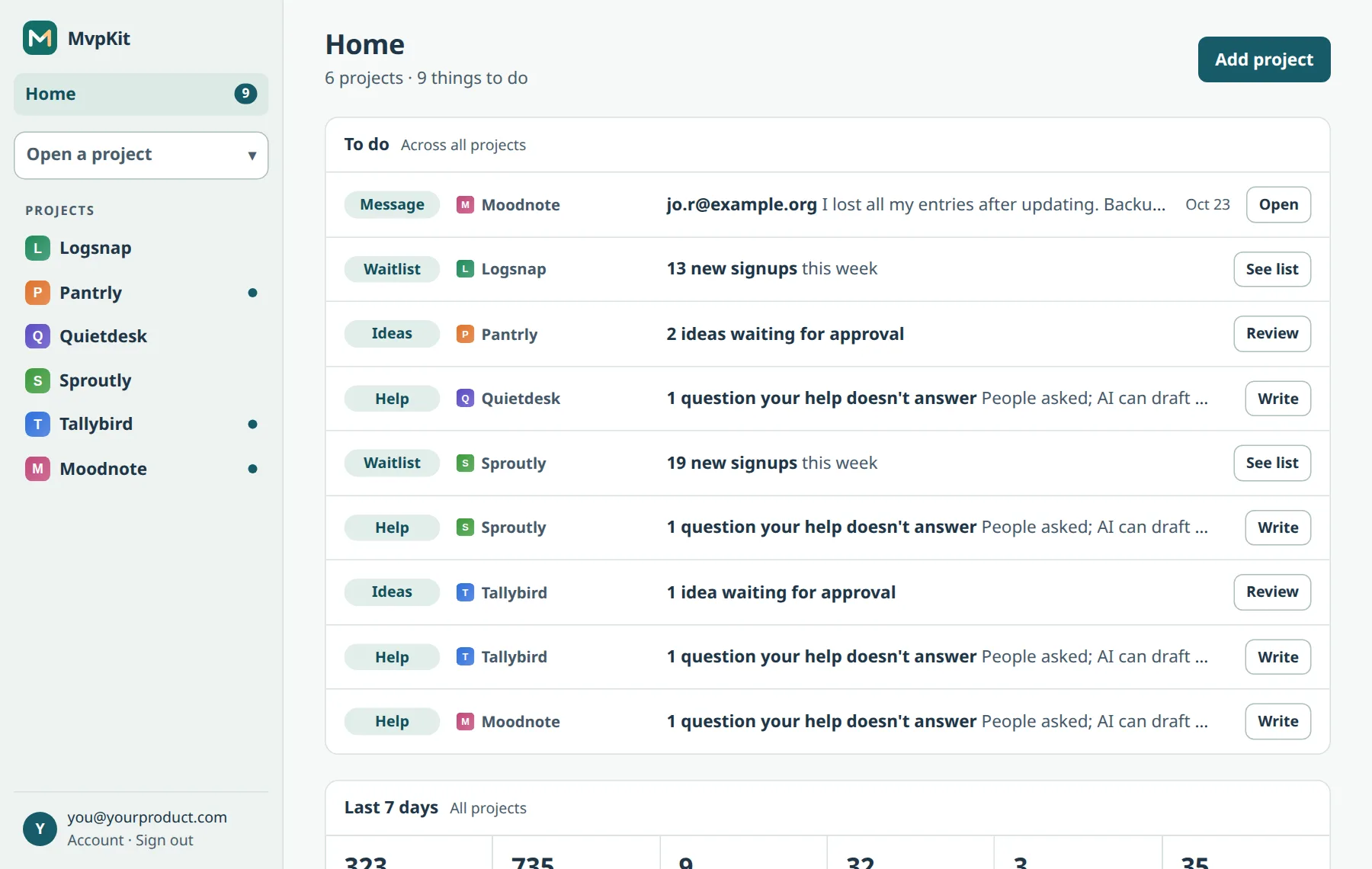
Task: Click the Add project button
Action: click(1264, 59)
